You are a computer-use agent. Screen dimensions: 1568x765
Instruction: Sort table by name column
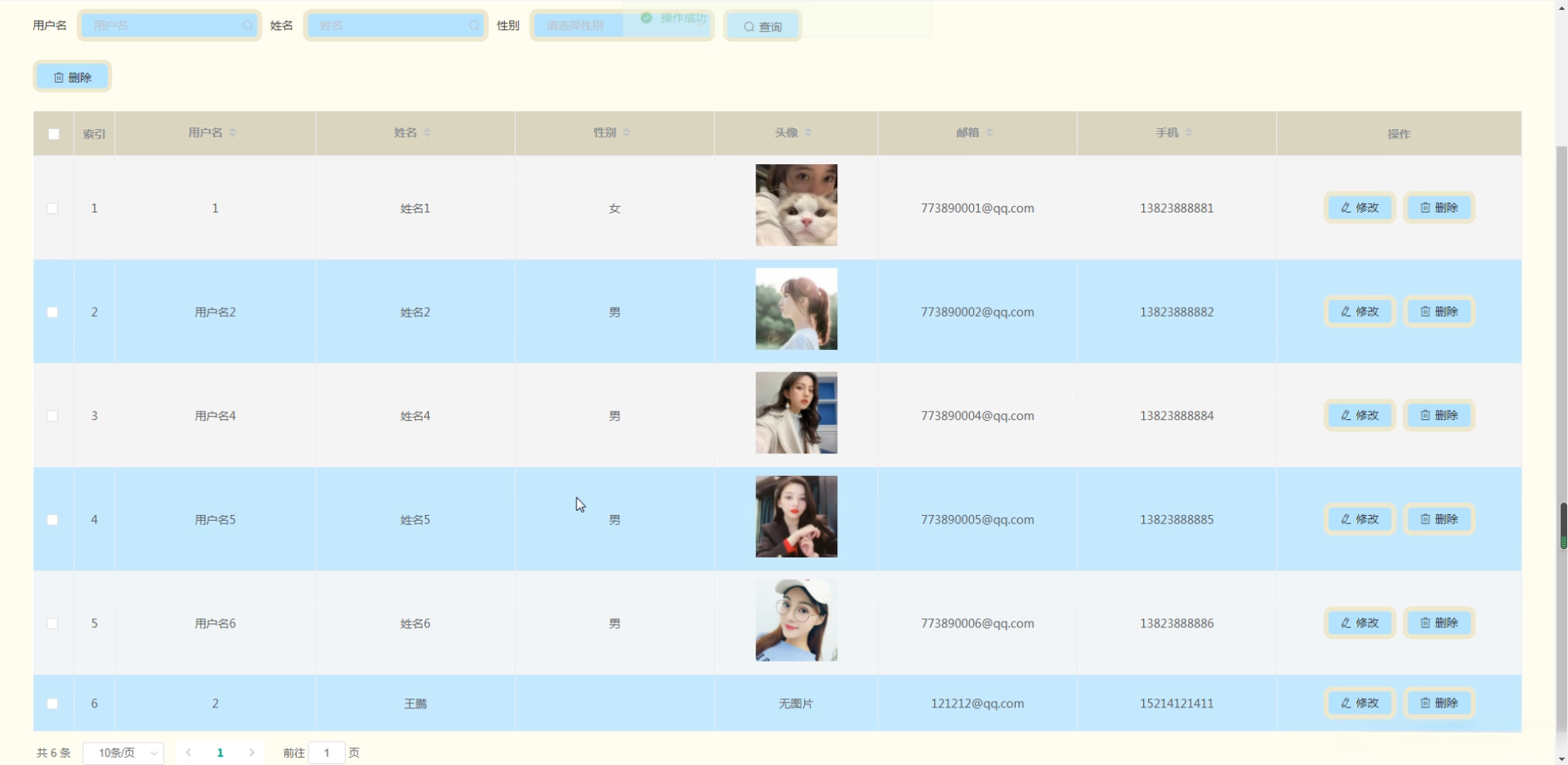click(427, 132)
